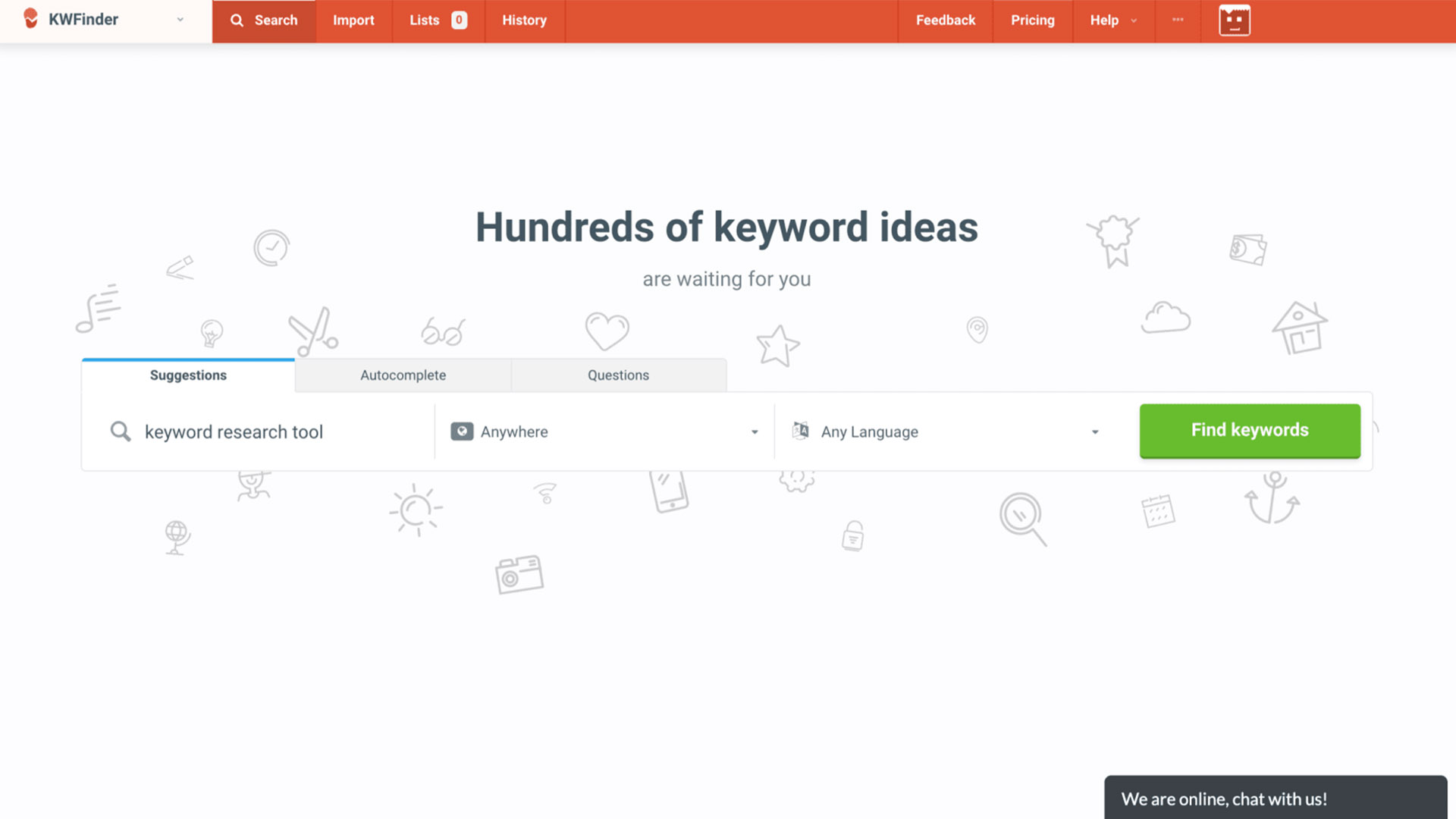Select the Suggestions tab
This screenshot has height=819, width=1456.
187,375
